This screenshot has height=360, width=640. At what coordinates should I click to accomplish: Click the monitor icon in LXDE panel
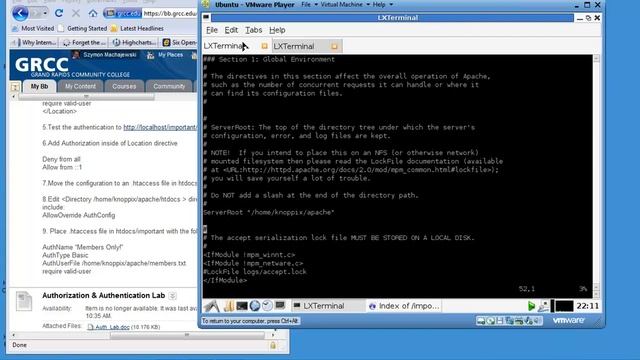(280, 306)
